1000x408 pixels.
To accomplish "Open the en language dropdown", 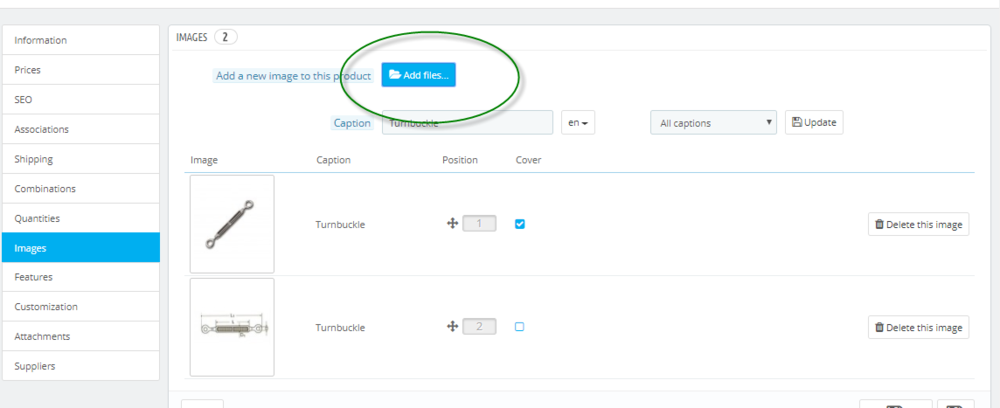I will coord(578,123).
